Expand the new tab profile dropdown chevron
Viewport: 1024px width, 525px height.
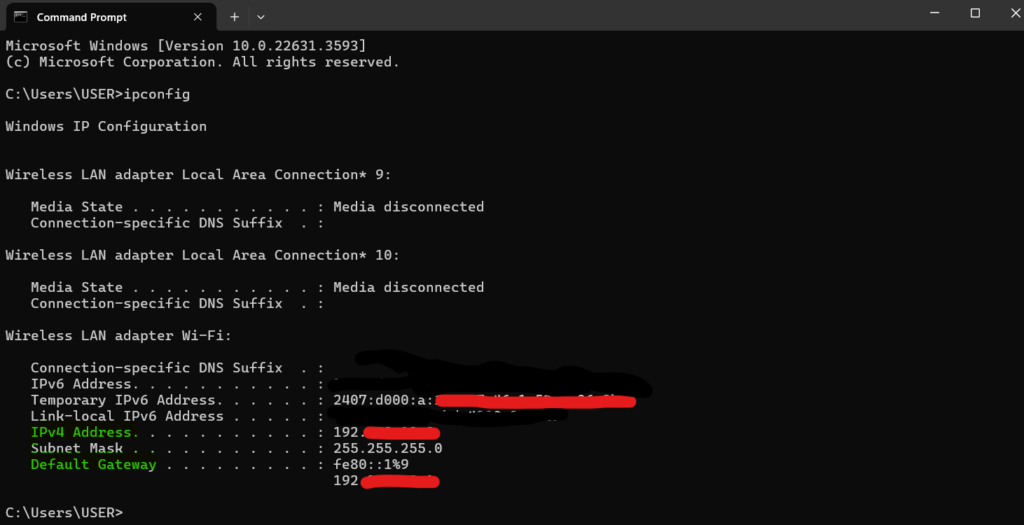pos(261,17)
